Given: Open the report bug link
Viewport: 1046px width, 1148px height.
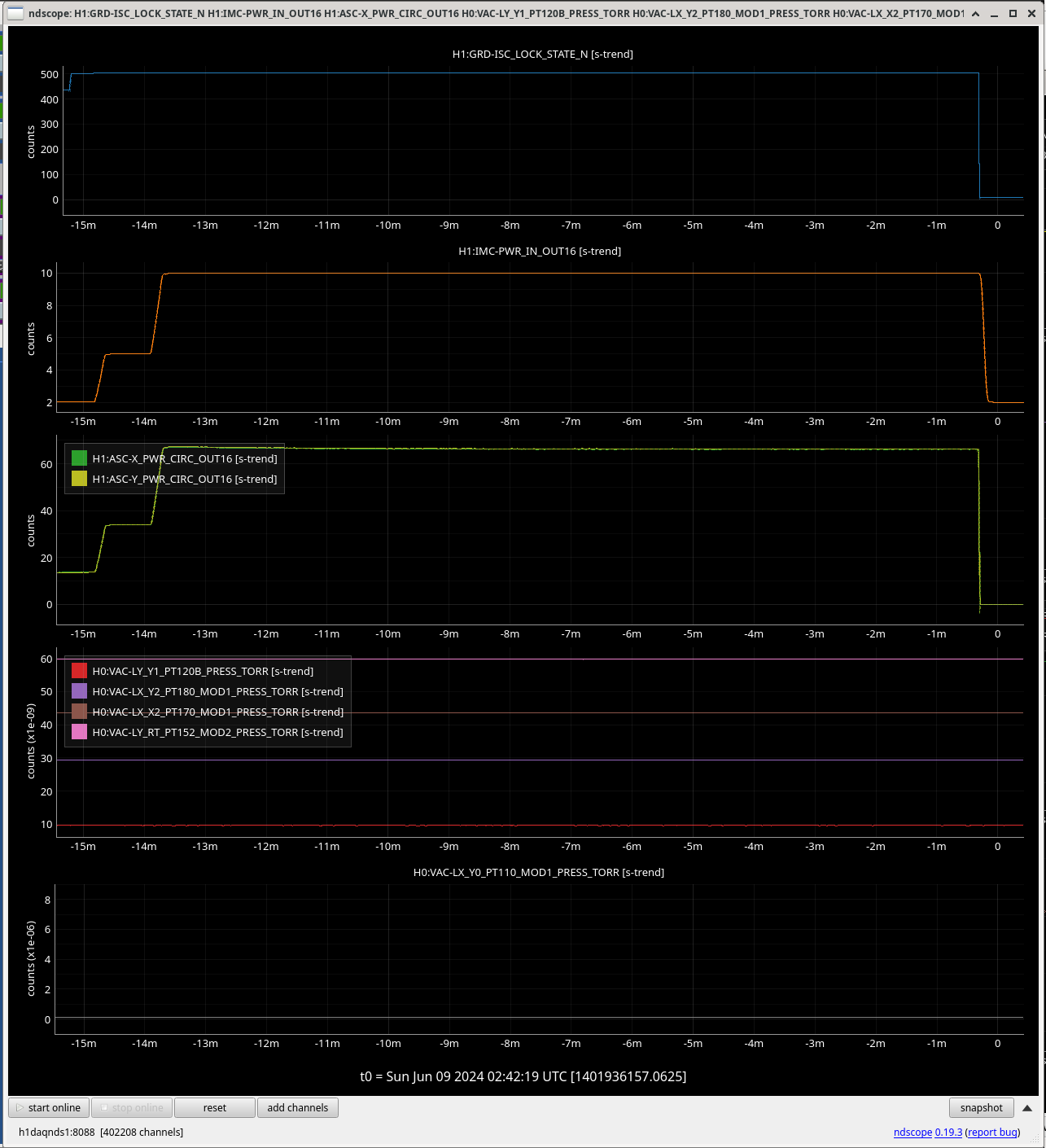Looking at the screenshot, I should pos(992,1132).
